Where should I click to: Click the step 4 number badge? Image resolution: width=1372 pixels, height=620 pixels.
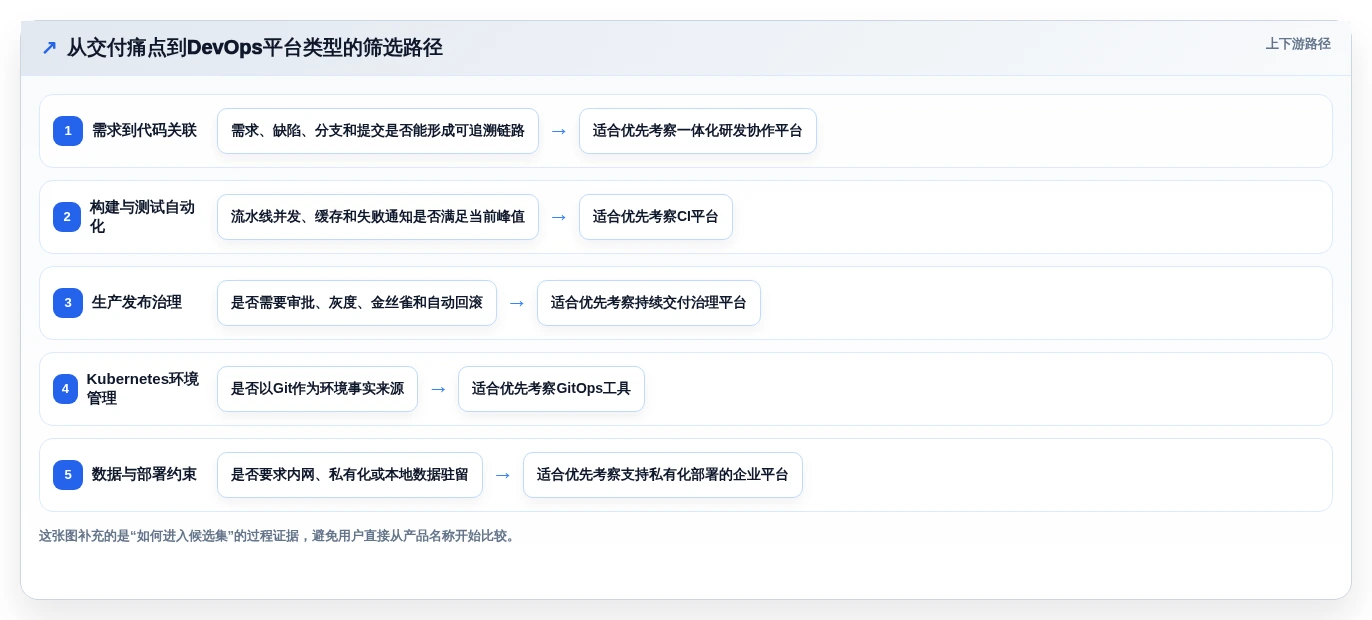click(x=66, y=389)
